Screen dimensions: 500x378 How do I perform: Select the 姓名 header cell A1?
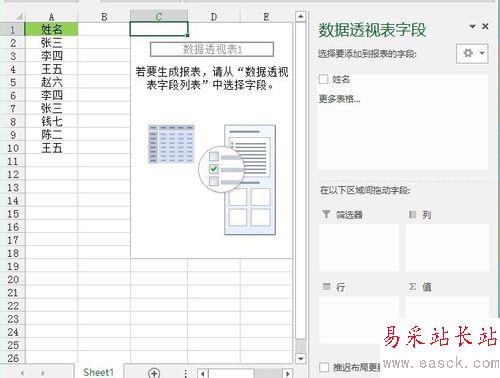tap(51, 29)
